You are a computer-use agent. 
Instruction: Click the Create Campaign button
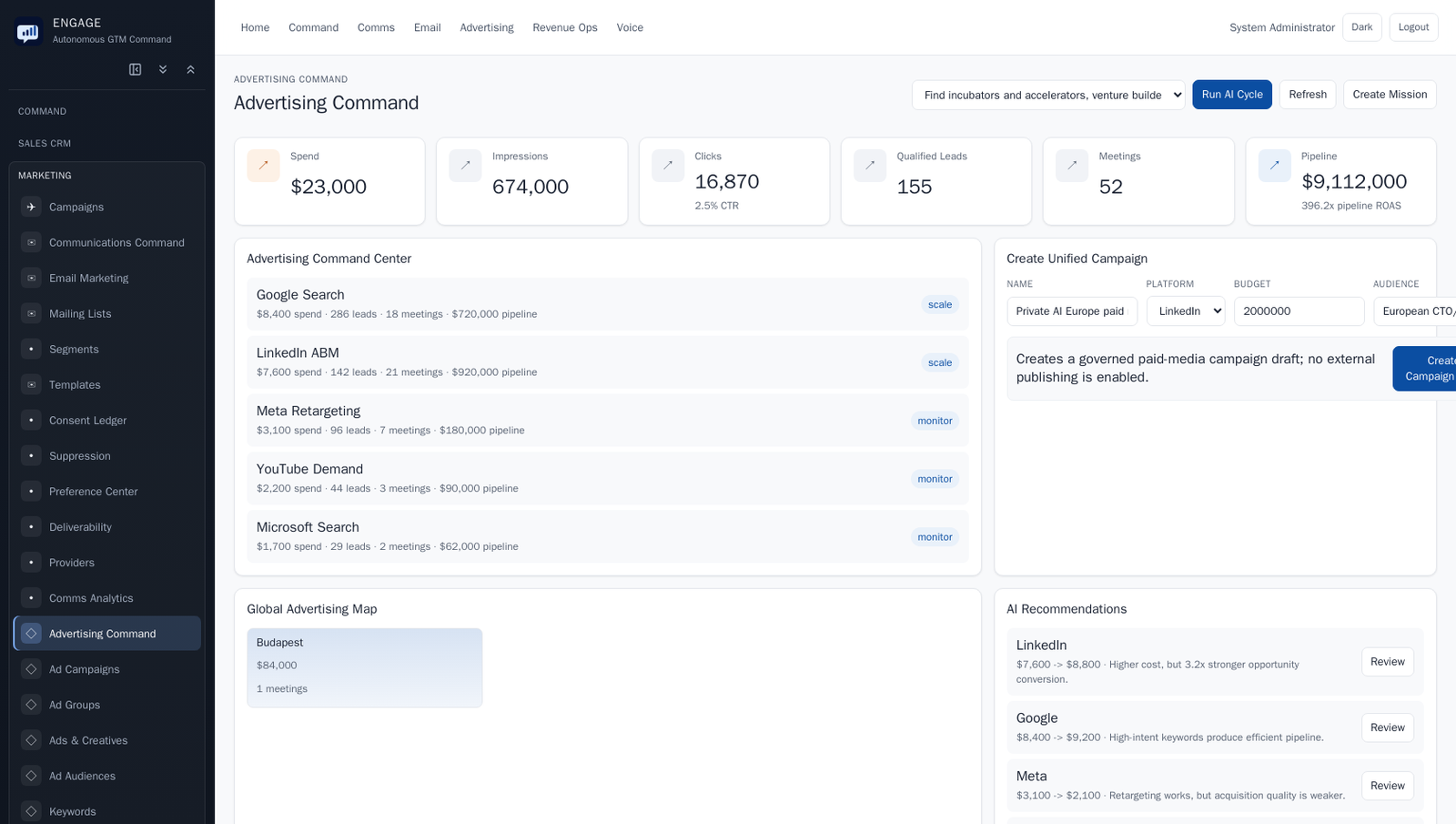1425,369
